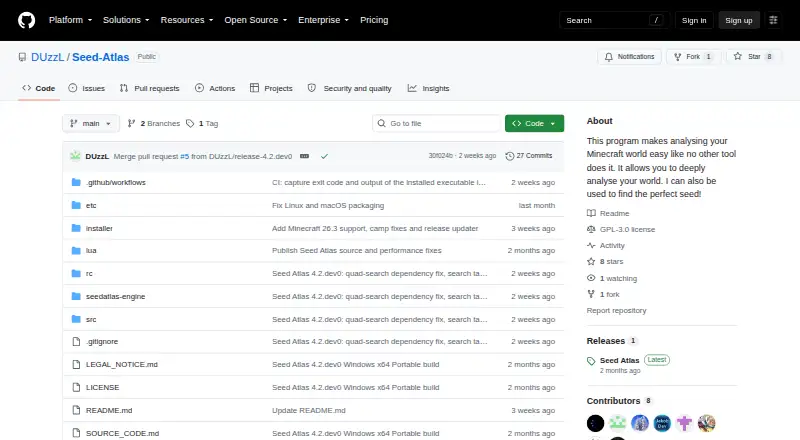Open the .github/workflows folder
Image resolution: width=800 pixels, height=440 pixels.
[x=116, y=182]
